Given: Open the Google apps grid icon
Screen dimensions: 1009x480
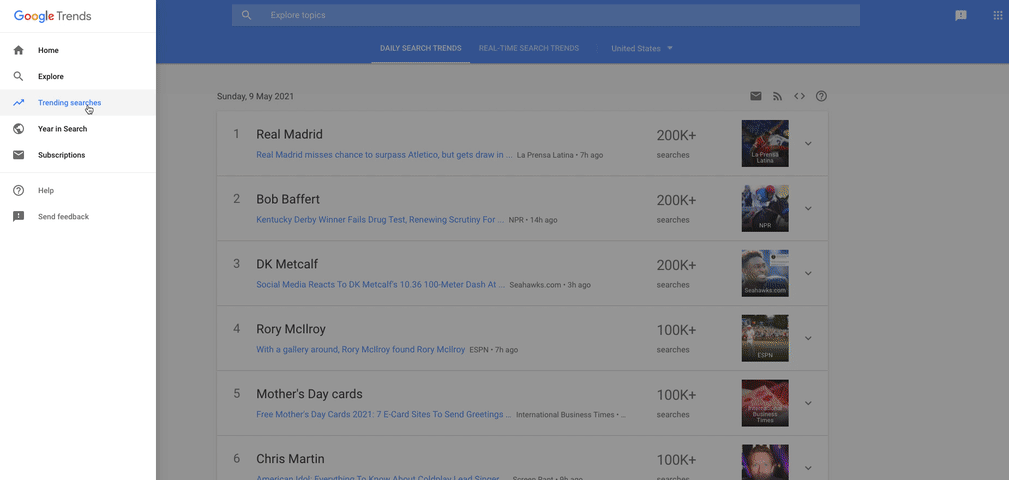Looking at the screenshot, I should (x=997, y=15).
